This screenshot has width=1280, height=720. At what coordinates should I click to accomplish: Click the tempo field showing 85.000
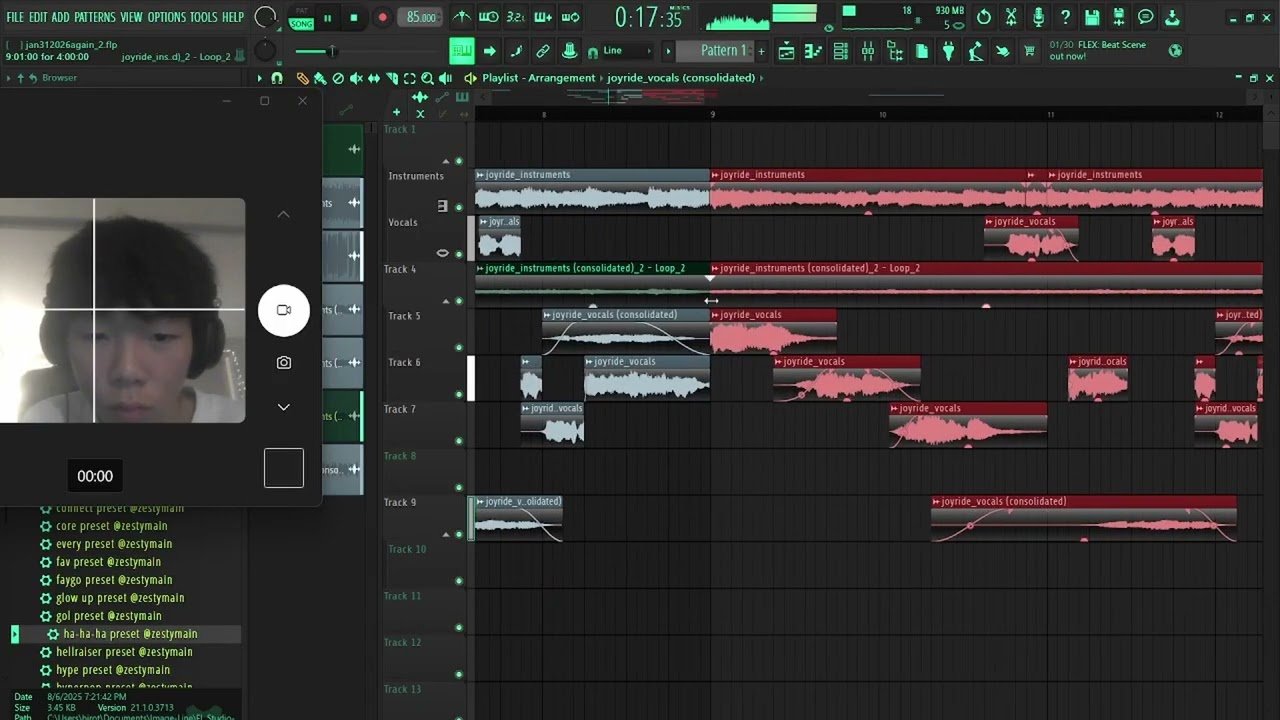421,17
